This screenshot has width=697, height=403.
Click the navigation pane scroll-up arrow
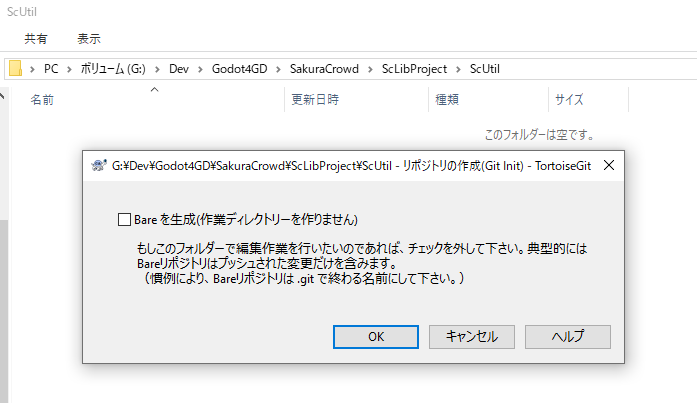coord(2,95)
